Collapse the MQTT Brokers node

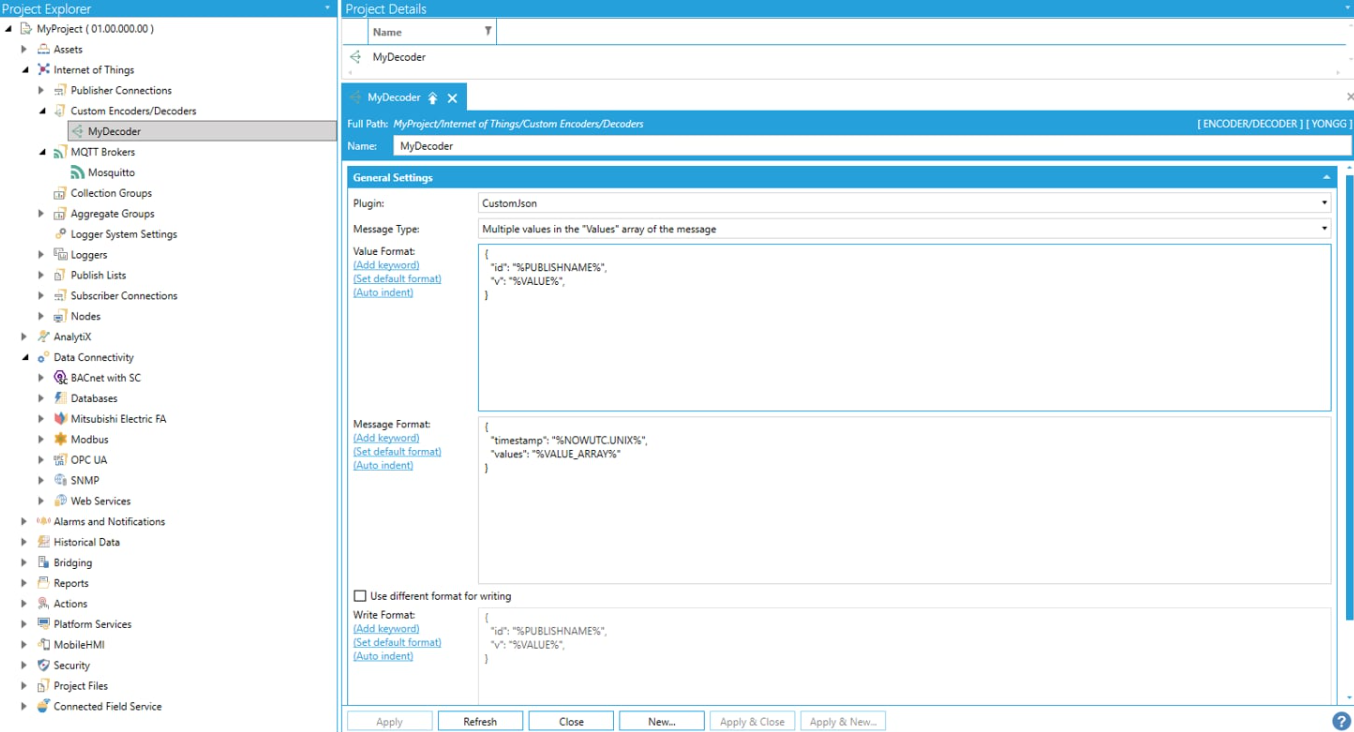pyautogui.click(x=42, y=152)
